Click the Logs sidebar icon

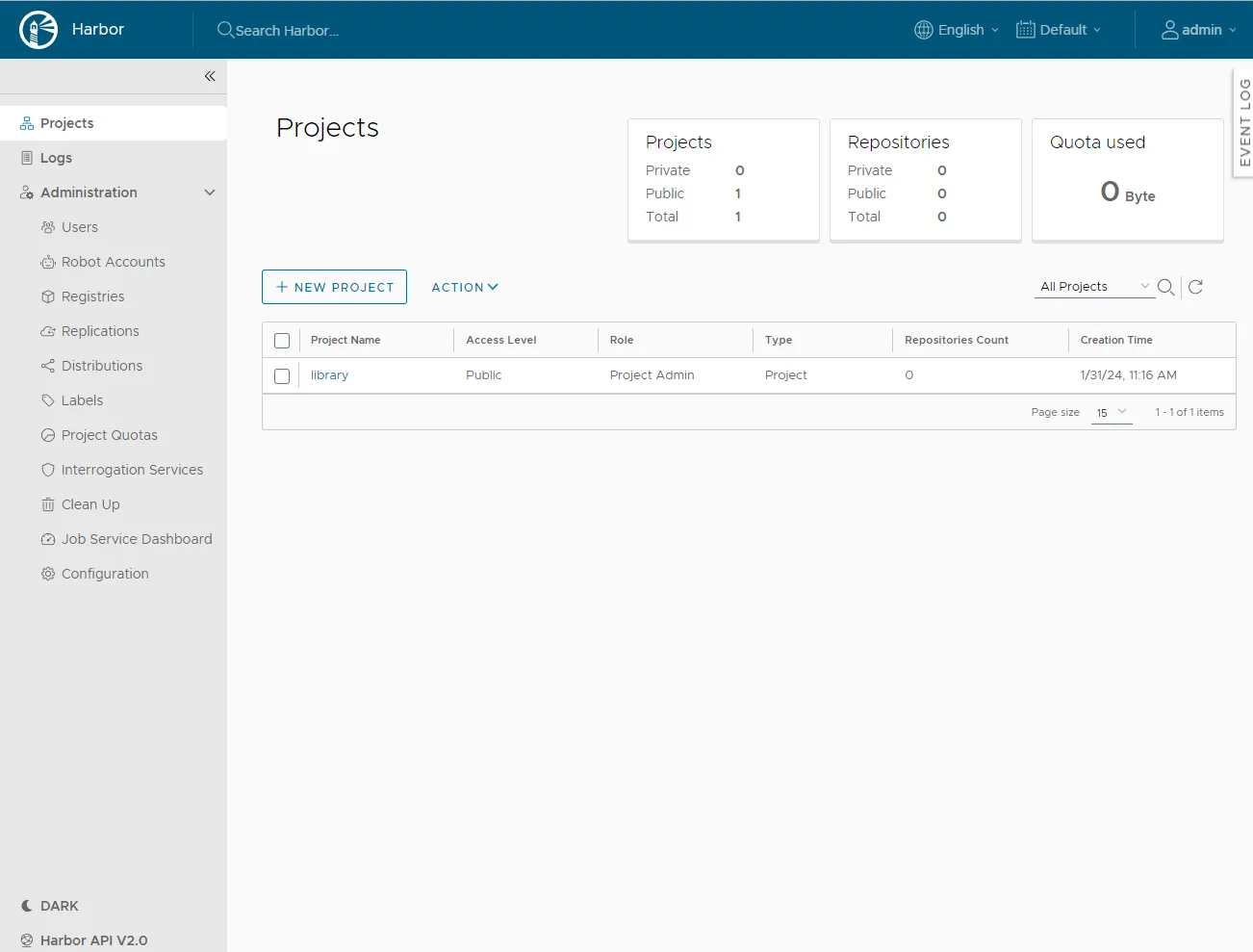[27, 158]
